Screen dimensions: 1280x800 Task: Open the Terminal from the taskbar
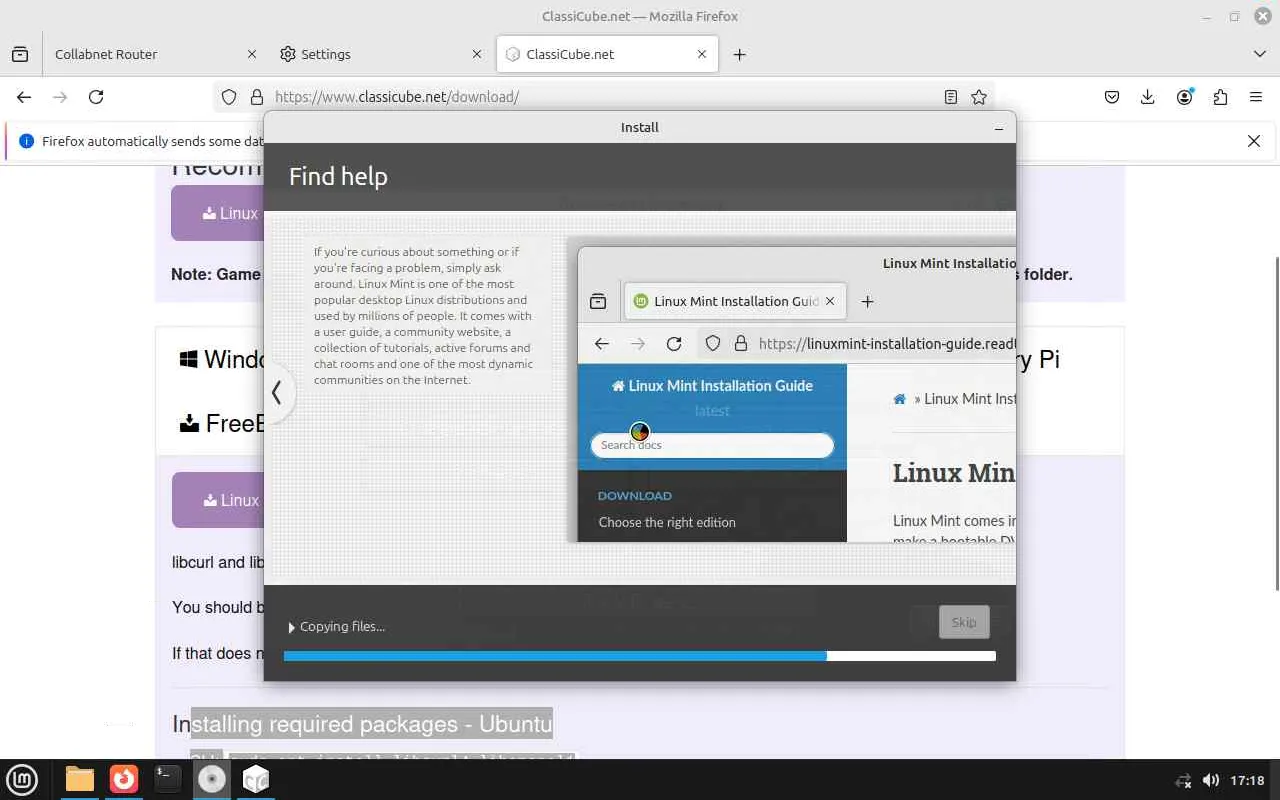coord(168,779)
